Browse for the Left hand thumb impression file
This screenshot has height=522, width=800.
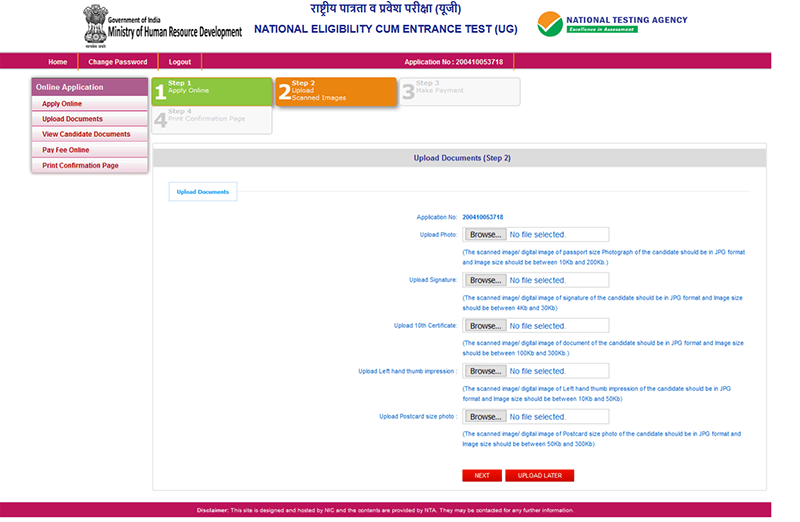click(x=485, y=371)
